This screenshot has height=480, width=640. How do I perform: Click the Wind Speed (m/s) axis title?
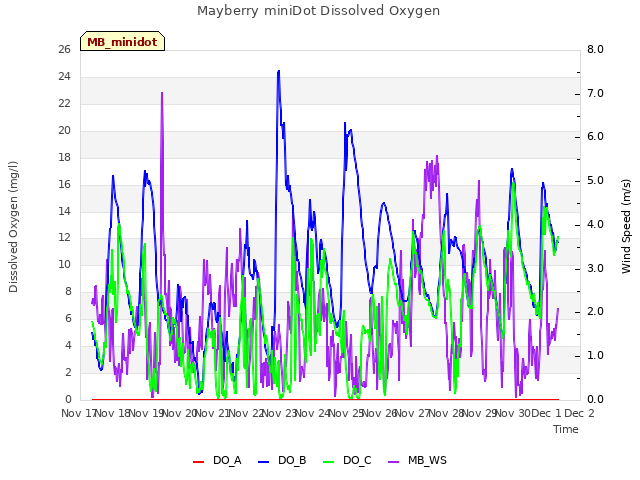[626, 226]
